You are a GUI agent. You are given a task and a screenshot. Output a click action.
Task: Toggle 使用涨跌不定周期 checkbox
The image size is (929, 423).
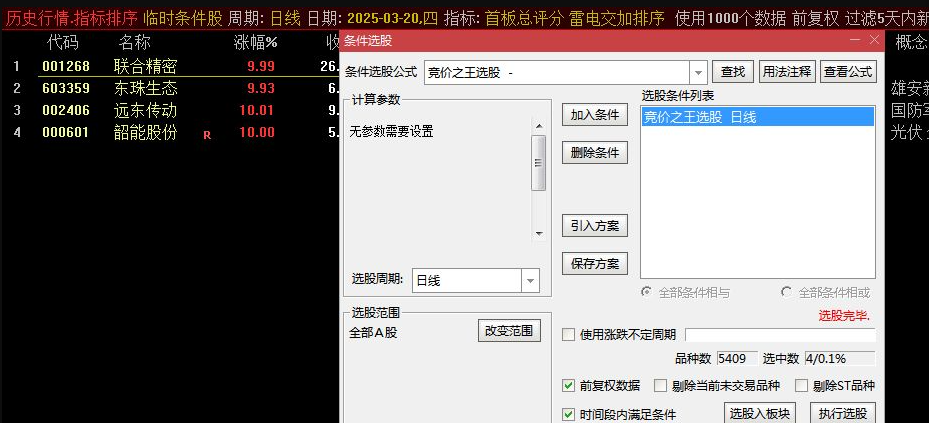click(x=568, y=335)
